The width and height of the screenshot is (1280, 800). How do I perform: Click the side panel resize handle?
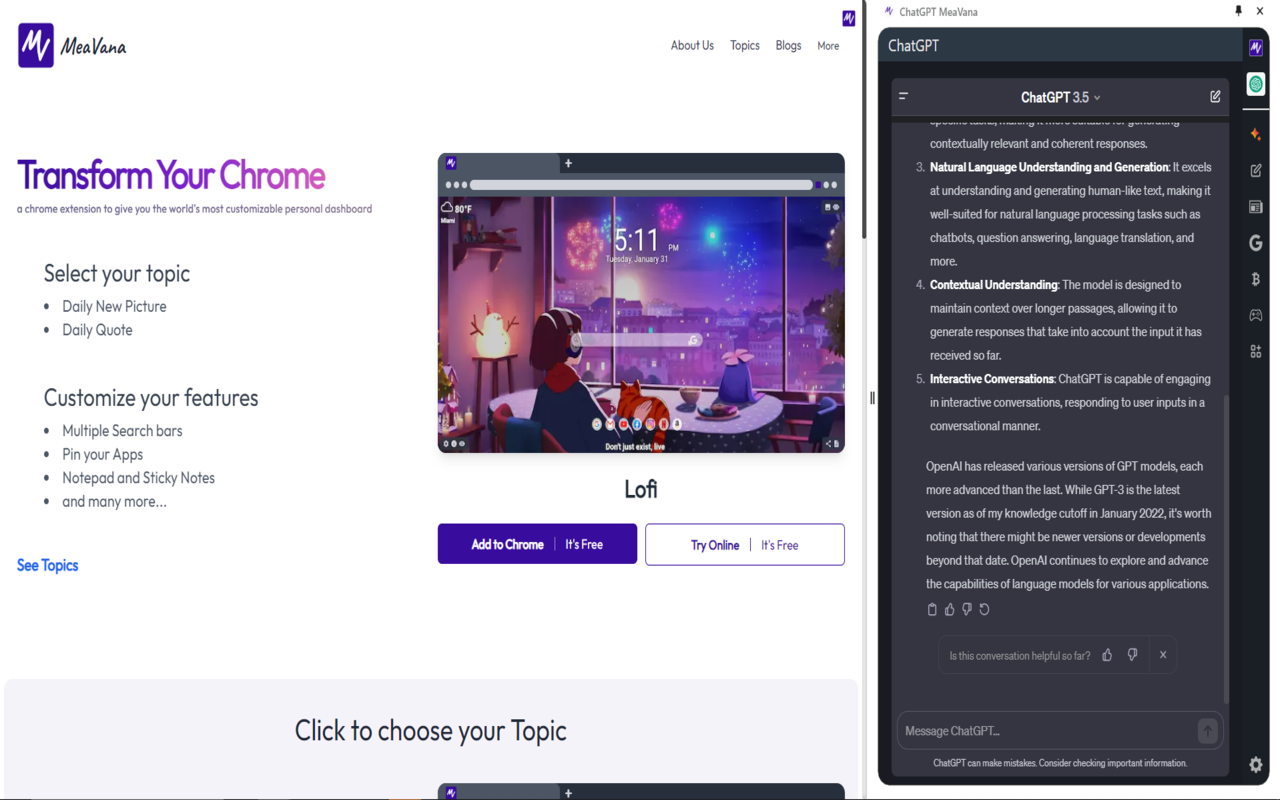(x=872, y=398)
